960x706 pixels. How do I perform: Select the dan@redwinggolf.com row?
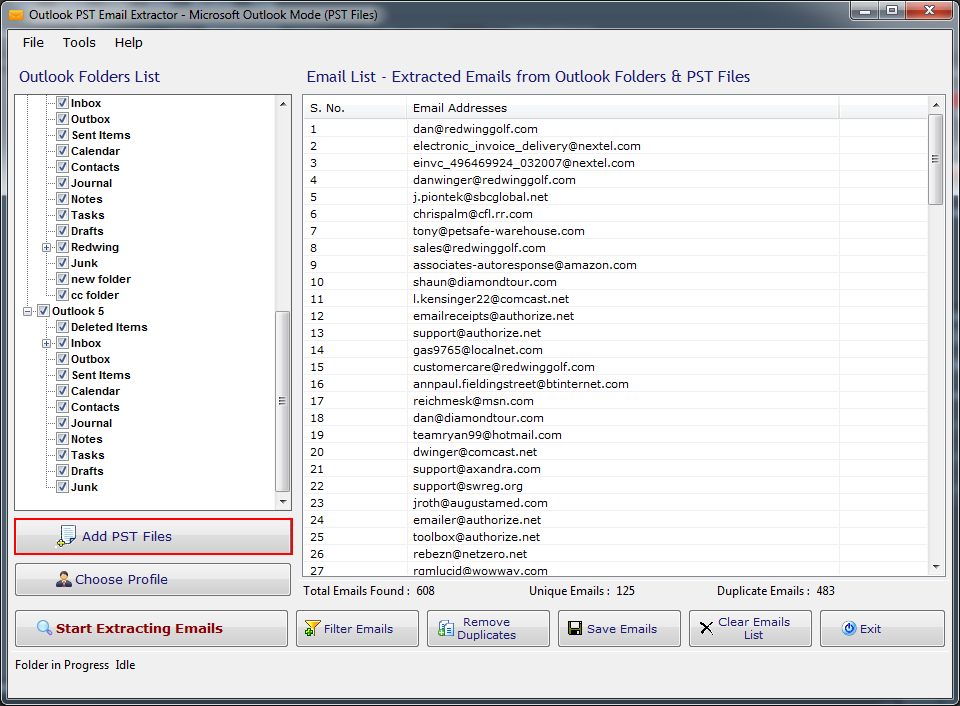pyautogui.click(x=615, y=129)
